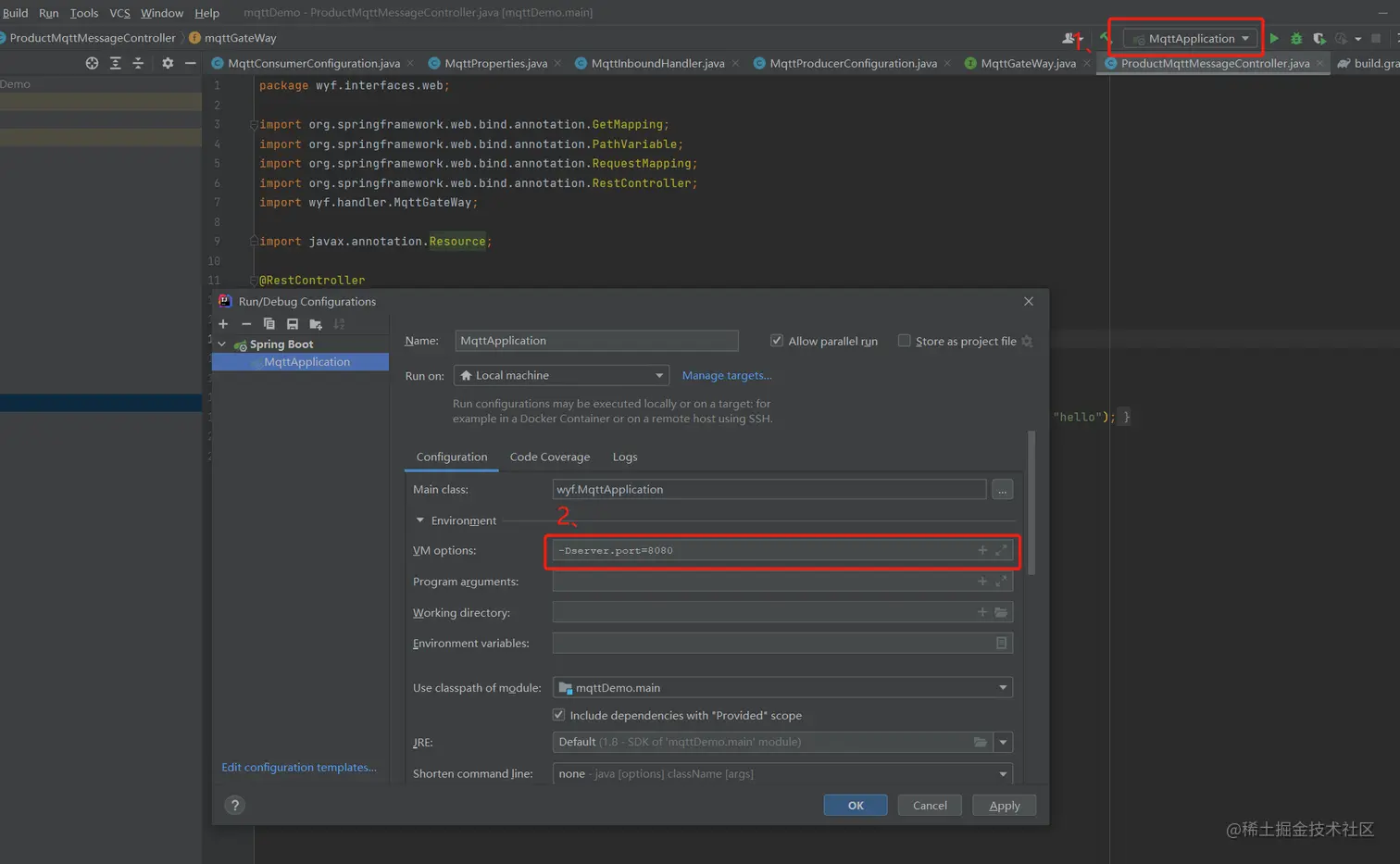Switch to the Code Coverage tab
The image size is (1400, 864).
tap(549, 457)
